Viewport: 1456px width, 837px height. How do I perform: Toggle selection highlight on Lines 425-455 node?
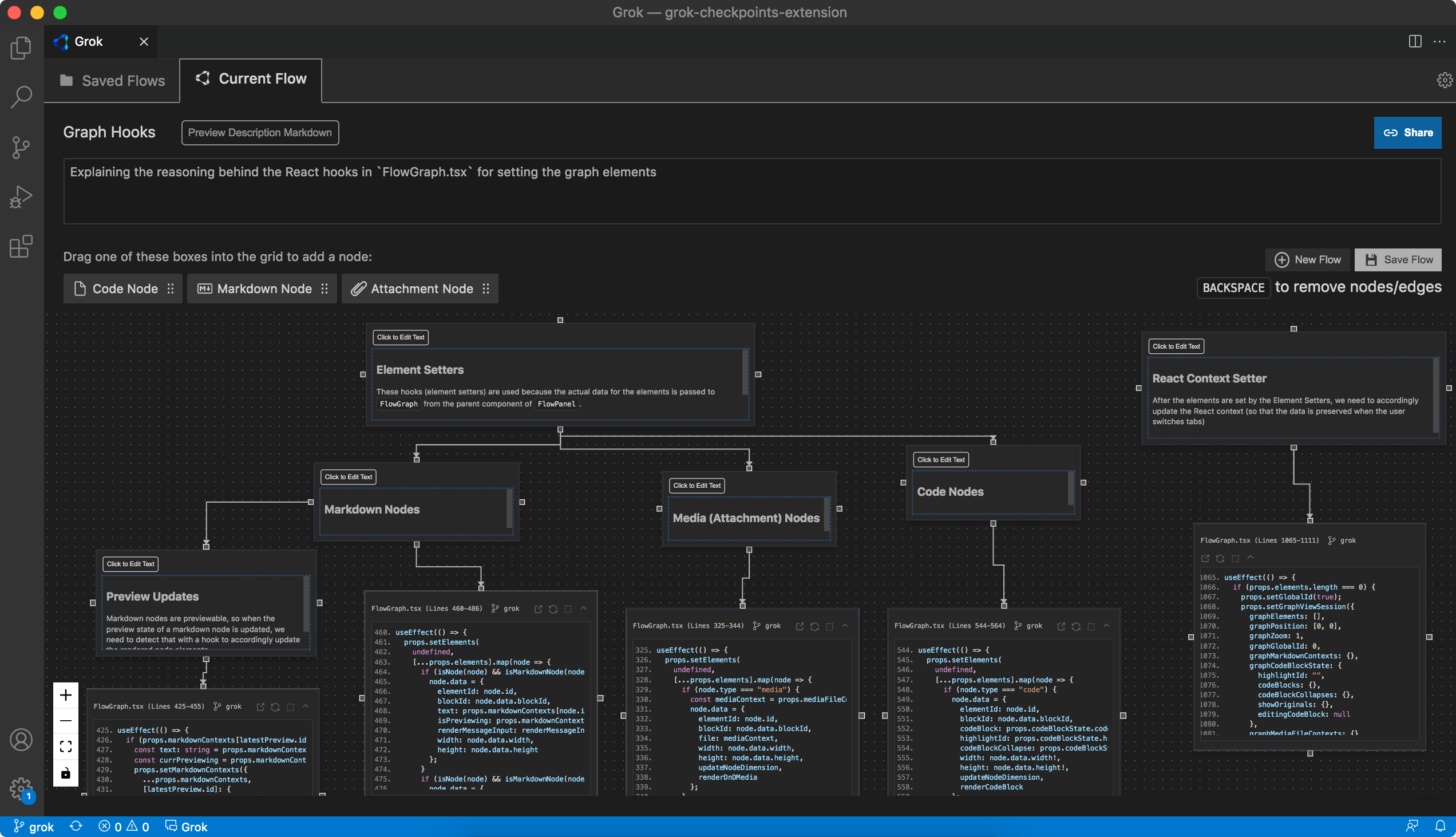point(290,707)
